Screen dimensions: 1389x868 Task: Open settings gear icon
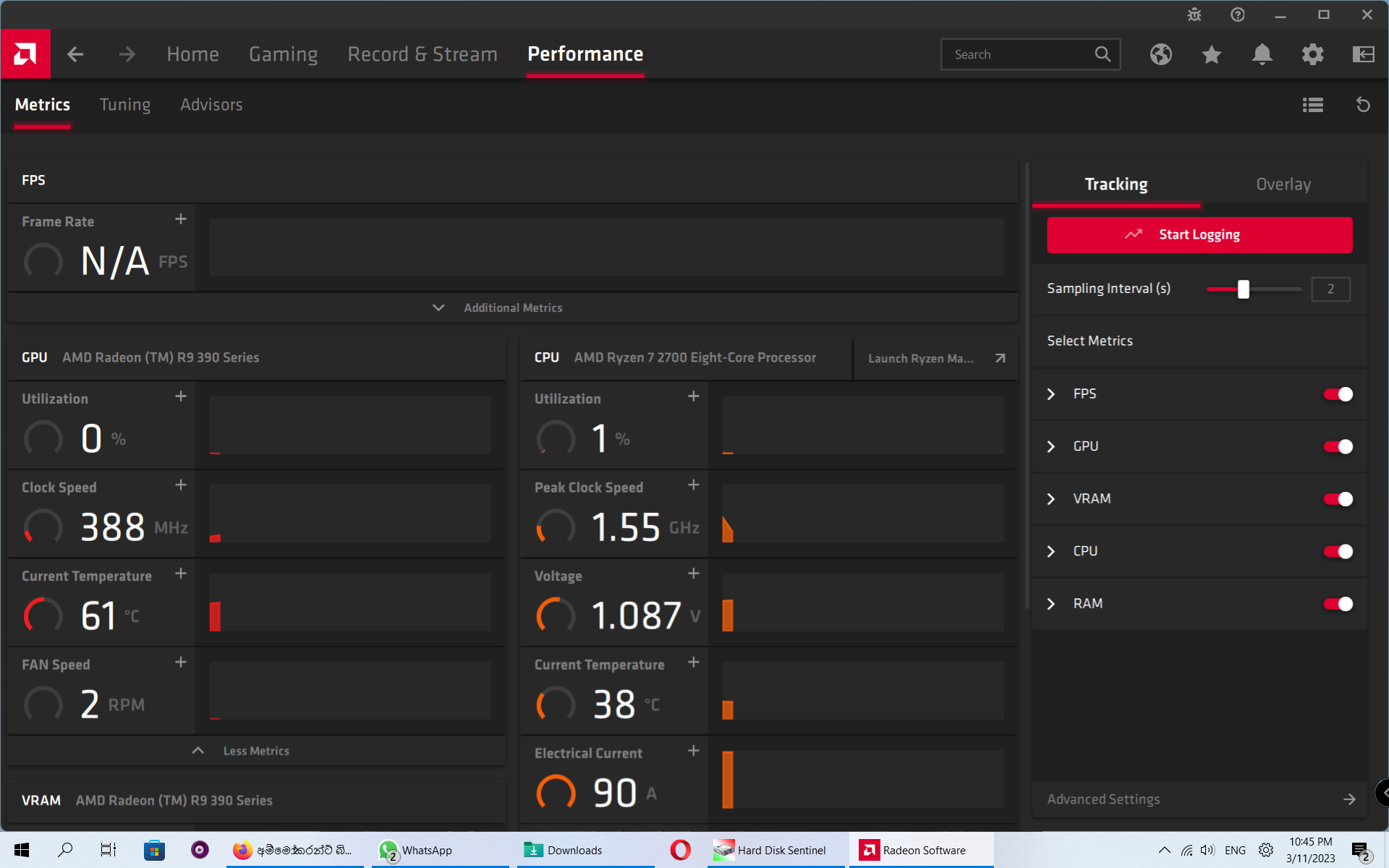[1313, 54]
